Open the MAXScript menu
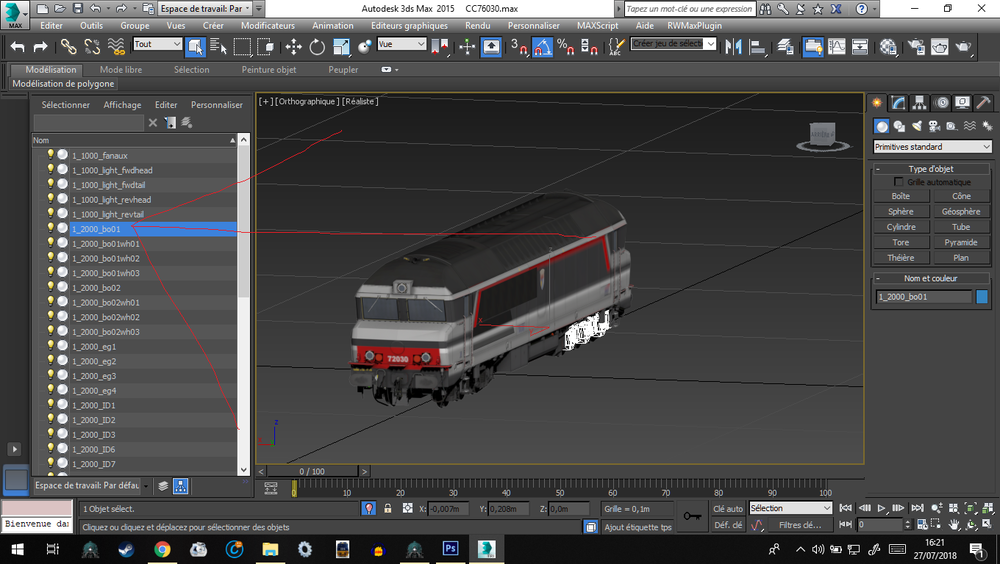The height and width of the screenshot is (564, 1000). coord(598,26)
